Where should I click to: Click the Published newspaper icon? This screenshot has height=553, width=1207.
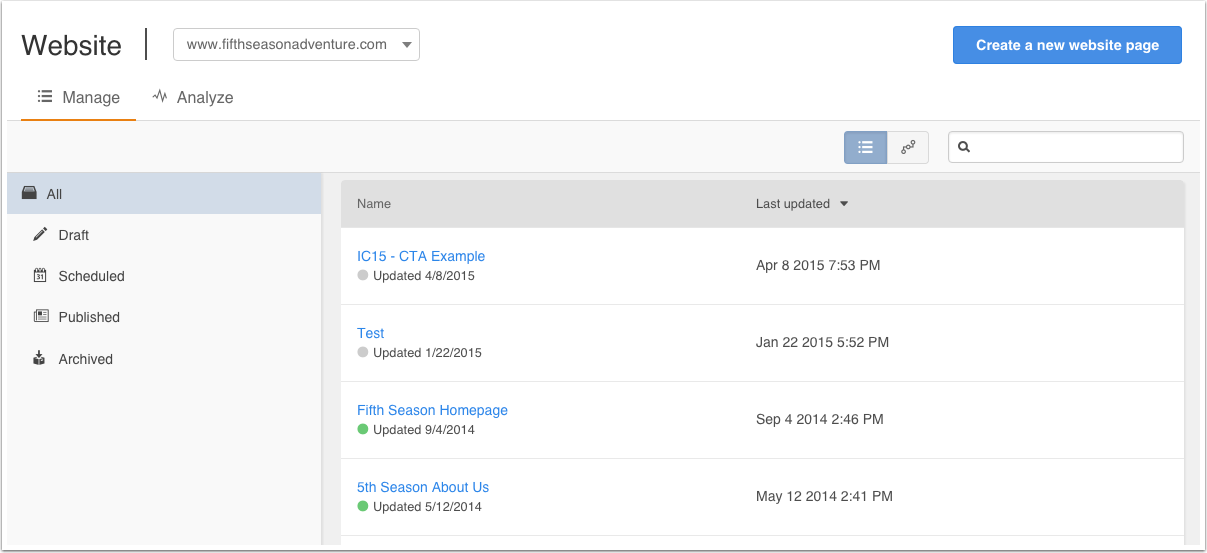[40, 316]
